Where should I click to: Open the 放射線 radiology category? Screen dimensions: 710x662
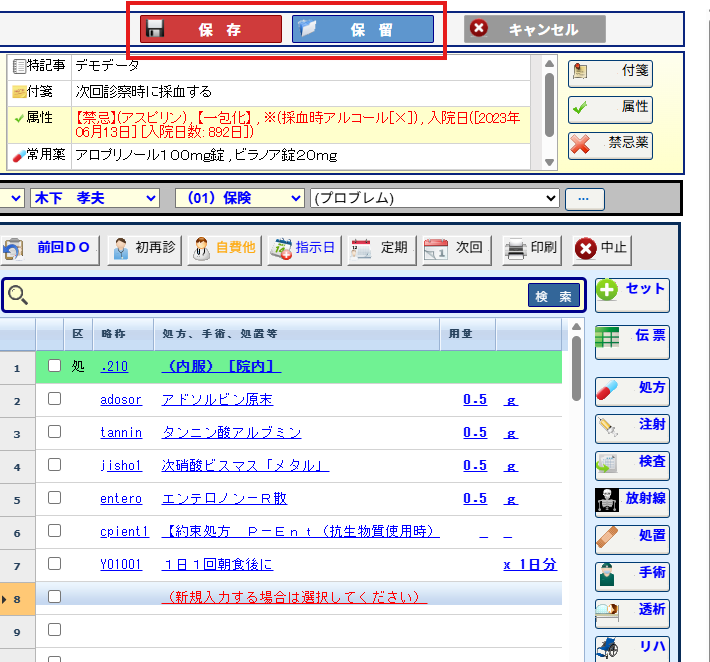tap(632, 499)
